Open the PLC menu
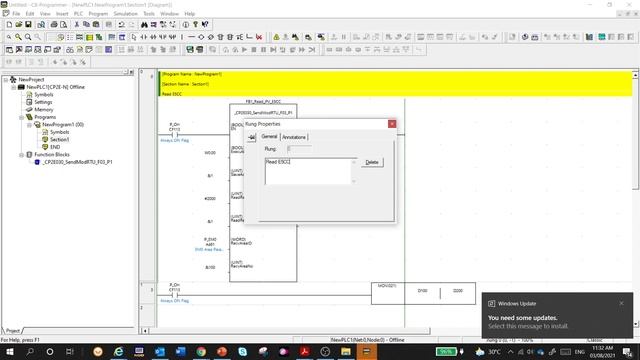 pos(78,13)
